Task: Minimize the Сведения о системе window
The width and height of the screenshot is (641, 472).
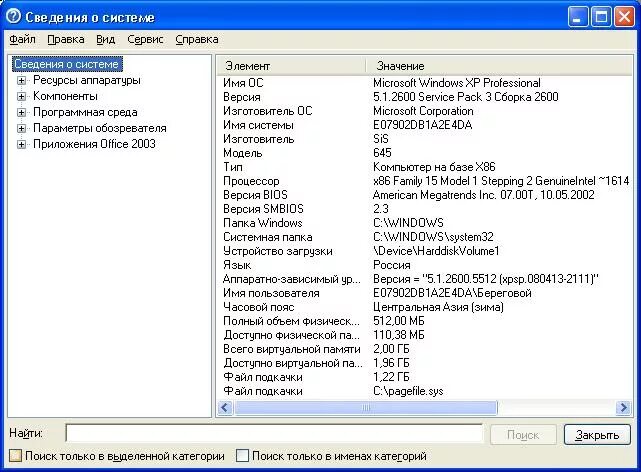Action: [x=578, y=17]
